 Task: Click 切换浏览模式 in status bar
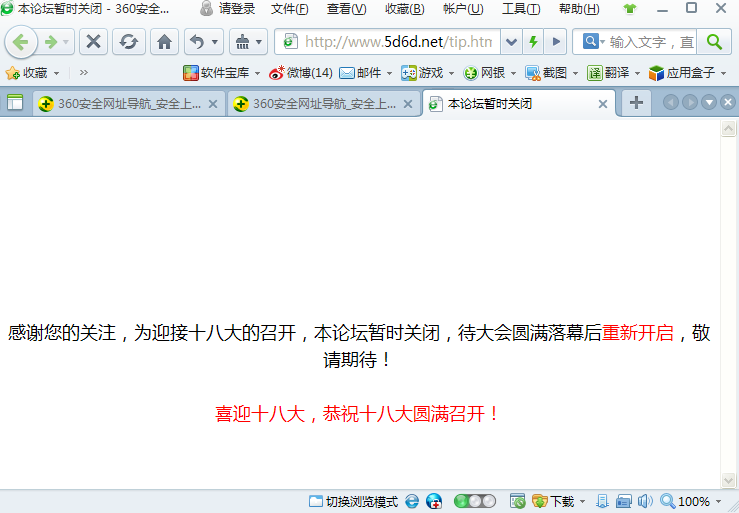(353, 501)
